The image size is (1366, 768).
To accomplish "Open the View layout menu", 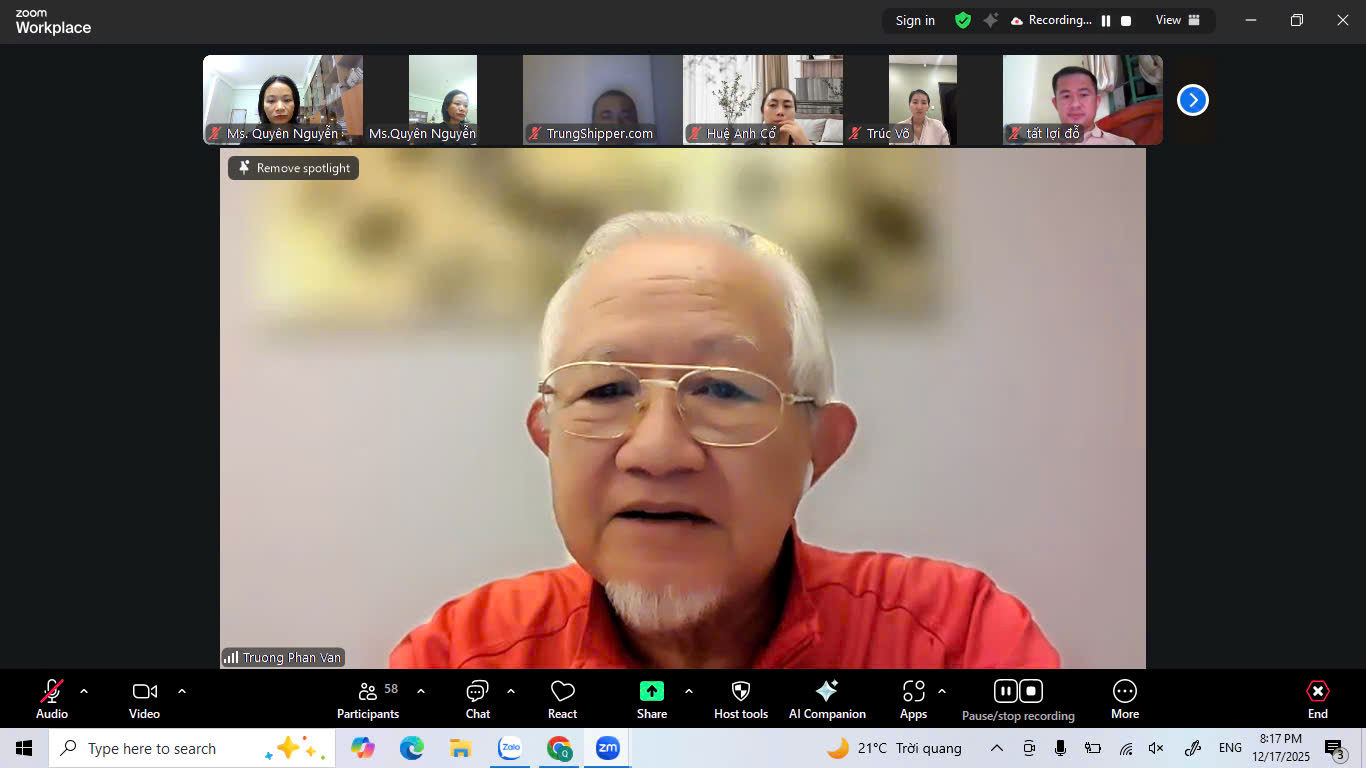I will (1177, 20).
